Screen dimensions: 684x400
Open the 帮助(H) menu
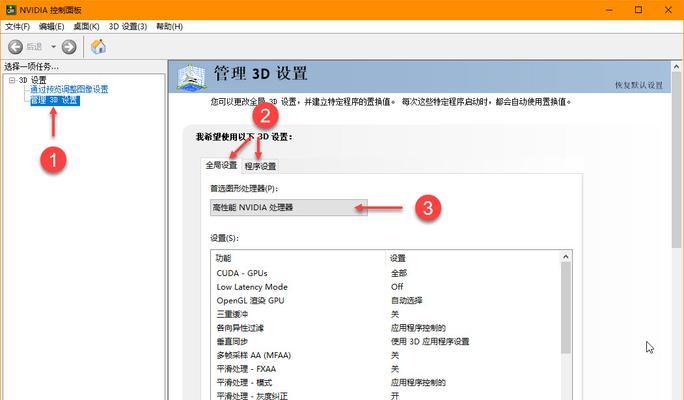click(x=168, y=26)
